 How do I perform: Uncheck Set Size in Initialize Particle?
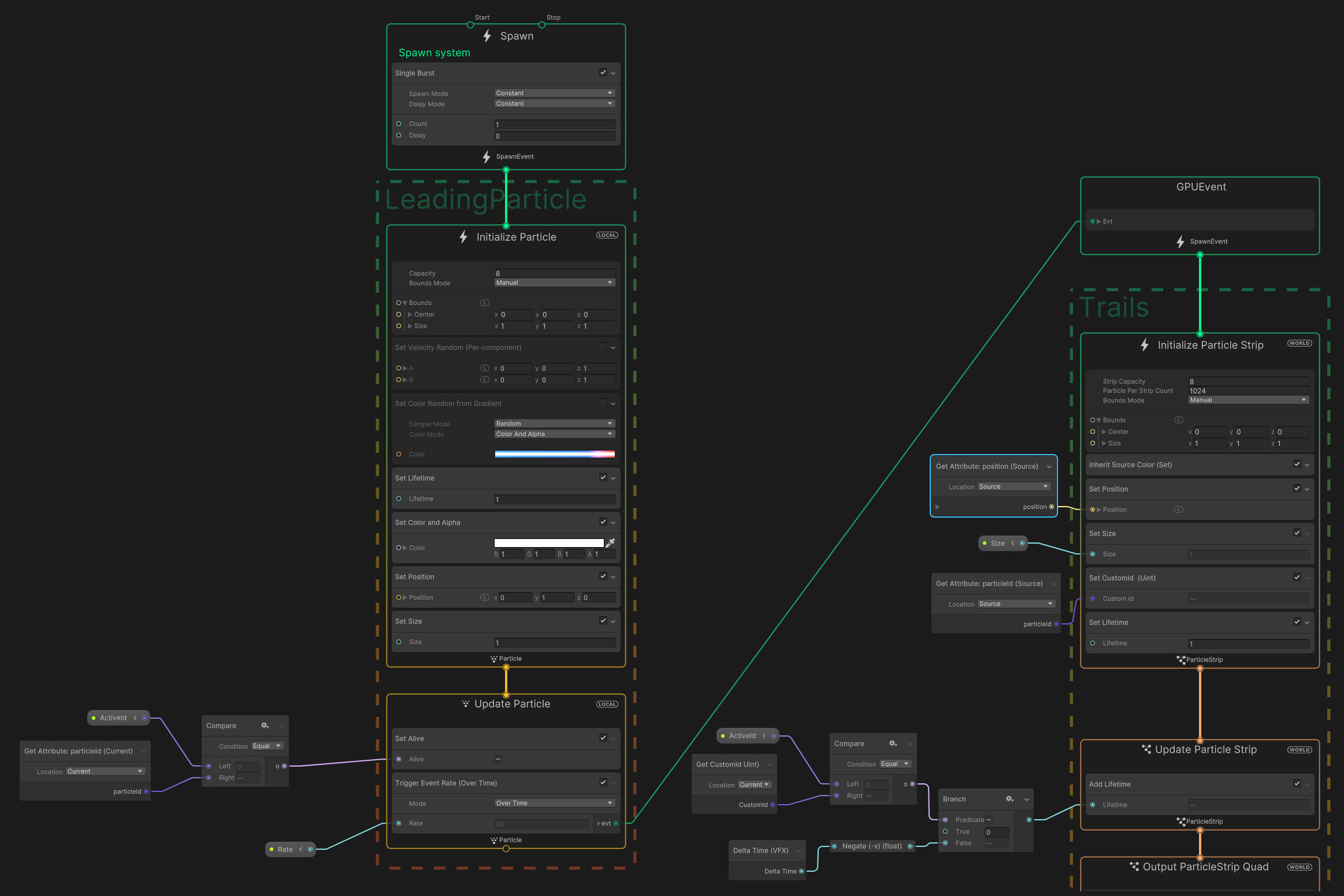pyautogui.click(x=603, y=621)
